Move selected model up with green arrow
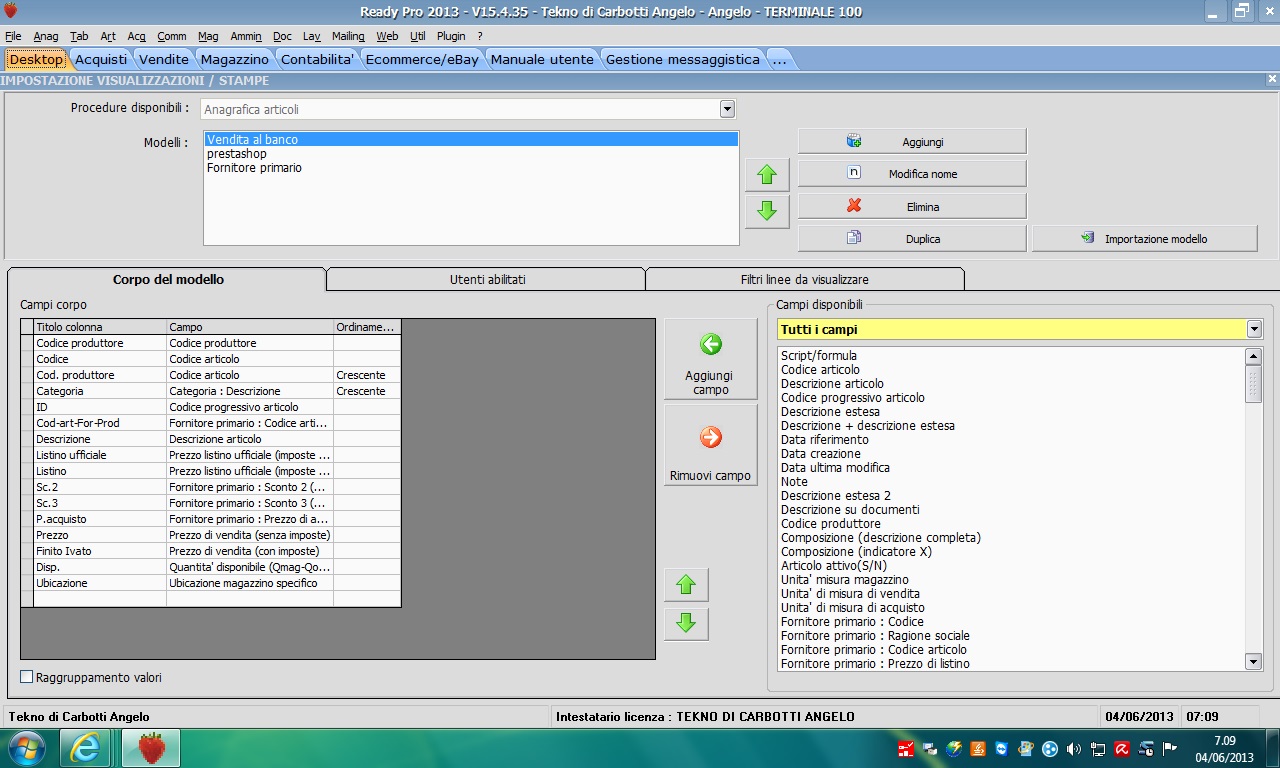The height and width of the screenshot is (768, 1280). (x=767, y=175)
